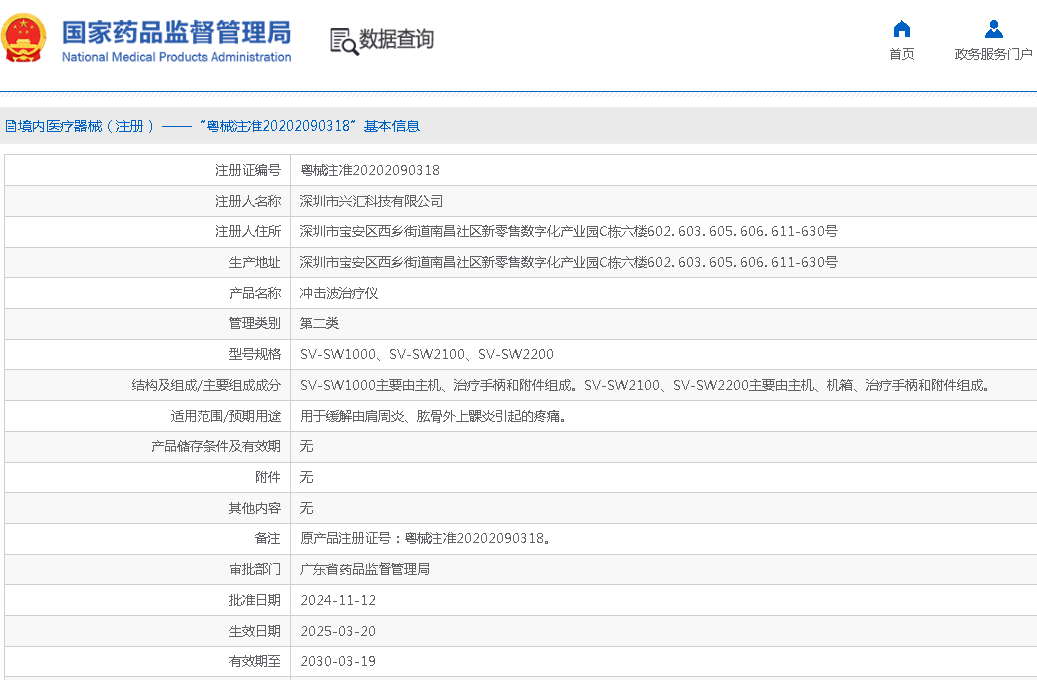Select product name 冲击波治疗仪
Viewport: 1037px width, 680px height.
click(339, 293)
